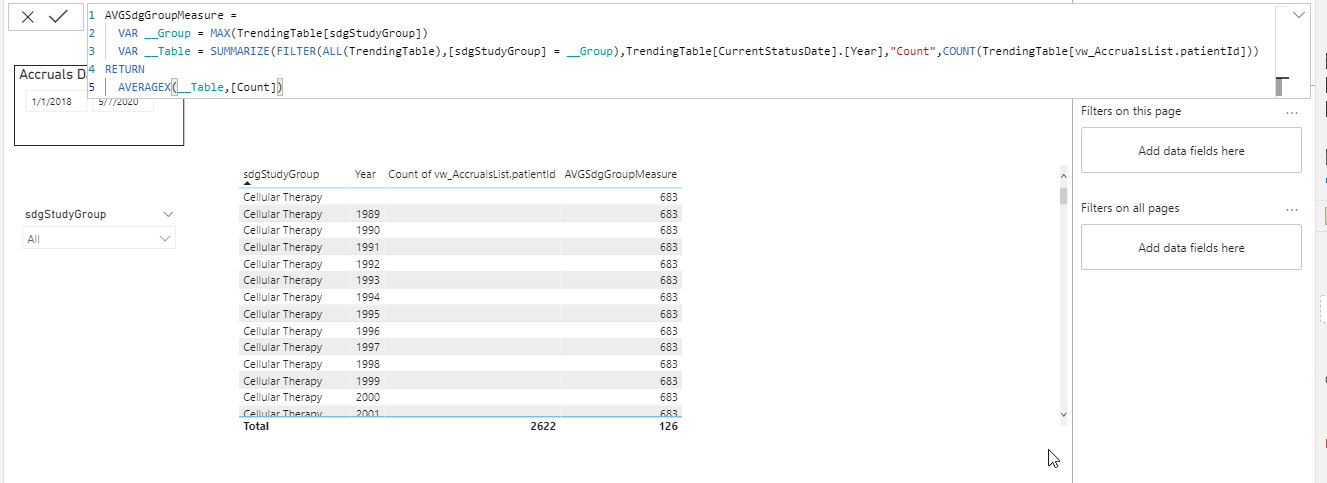Commit formula with checkmark icon

59,17
